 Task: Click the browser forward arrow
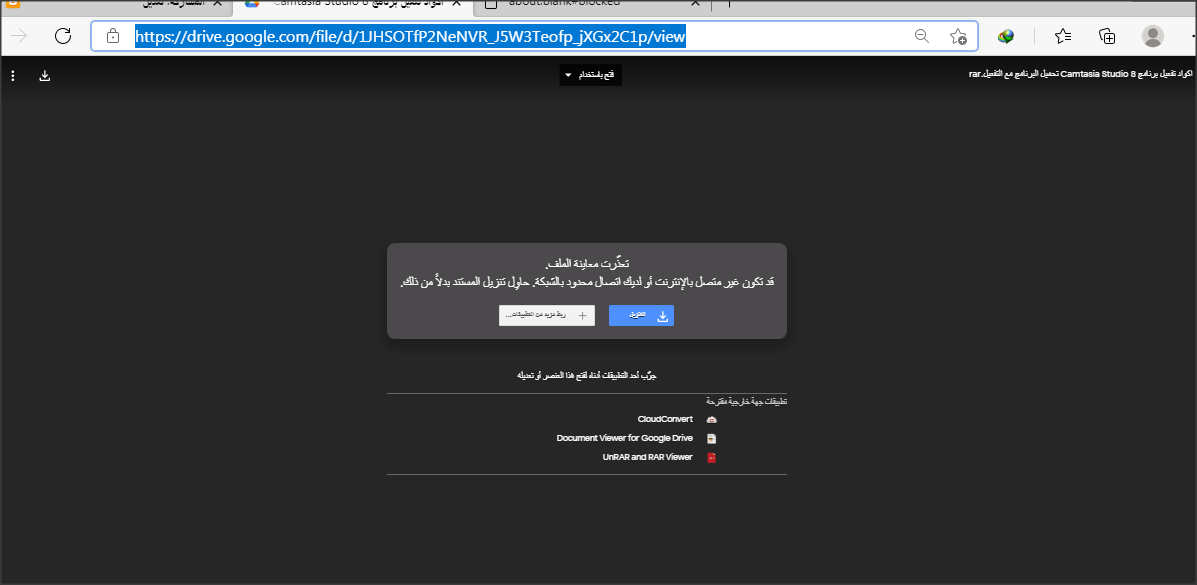point(19,36)
